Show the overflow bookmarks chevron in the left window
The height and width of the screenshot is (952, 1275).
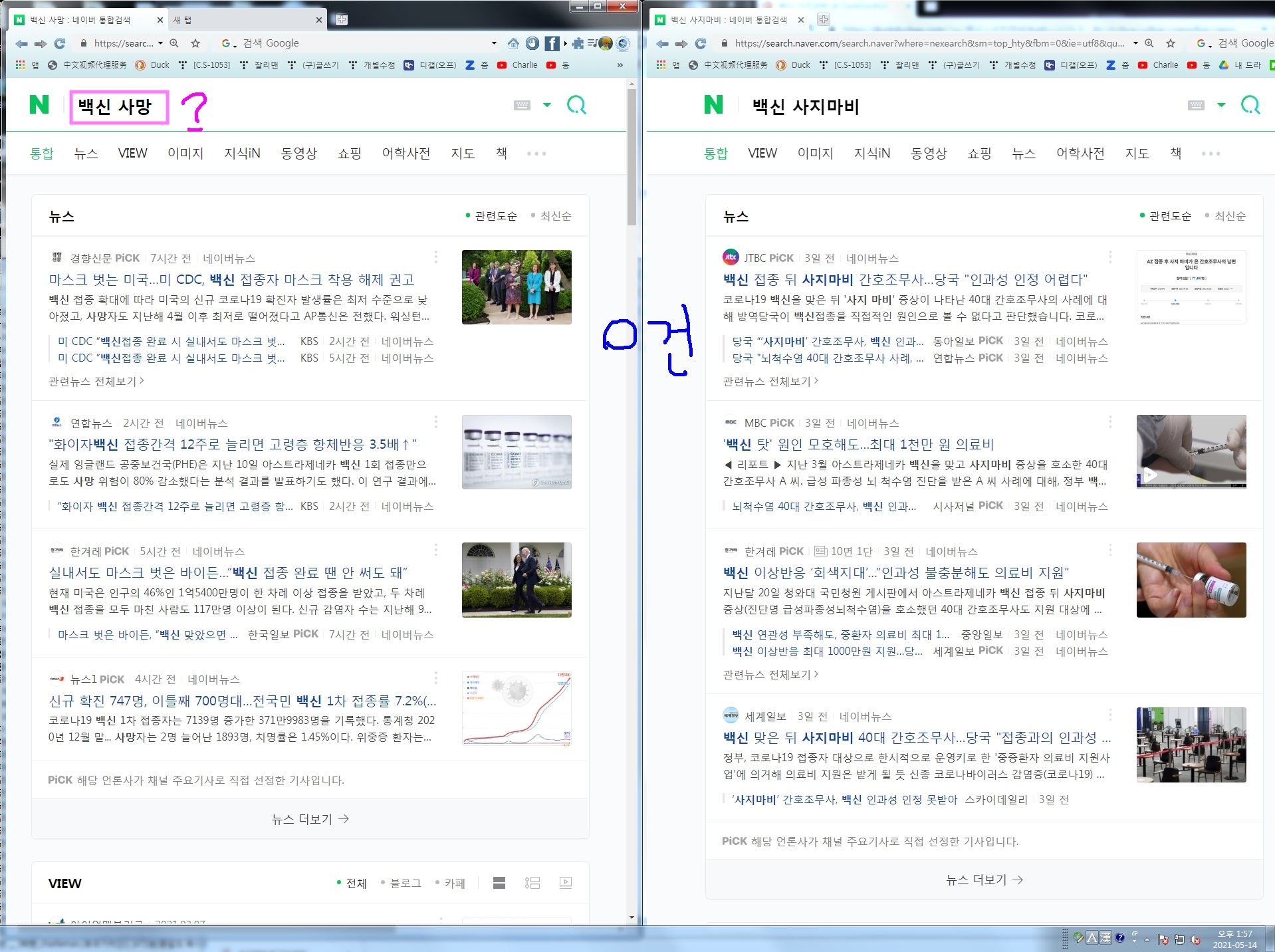pyautogui.click(x=620, y=65)
